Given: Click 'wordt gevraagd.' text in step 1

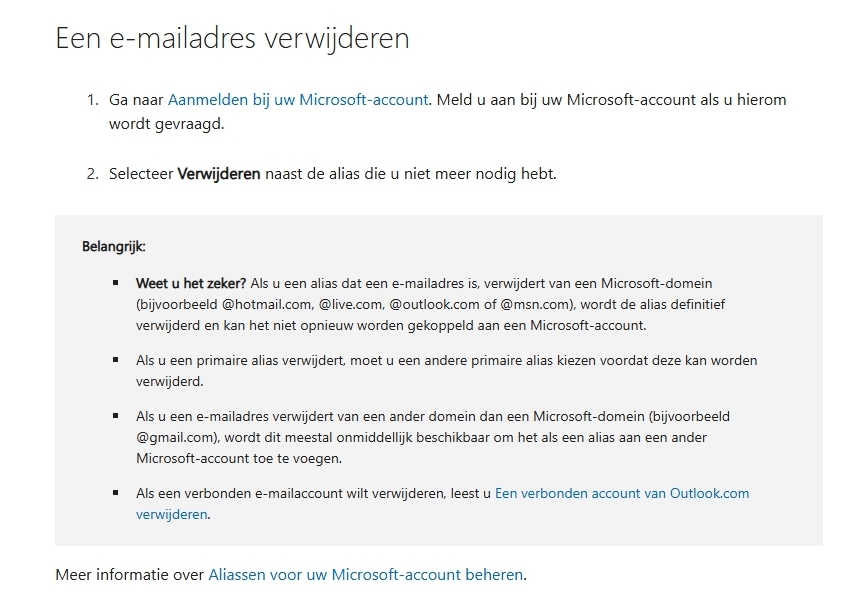Looking at the screenshot, I should coord(166,125).
